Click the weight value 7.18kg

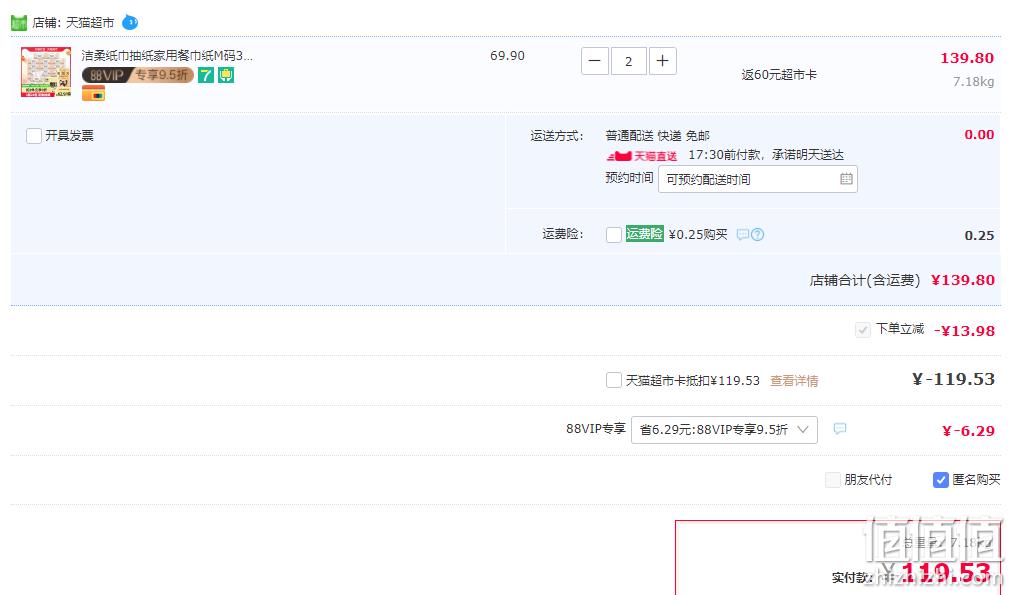tap(974, 82)
